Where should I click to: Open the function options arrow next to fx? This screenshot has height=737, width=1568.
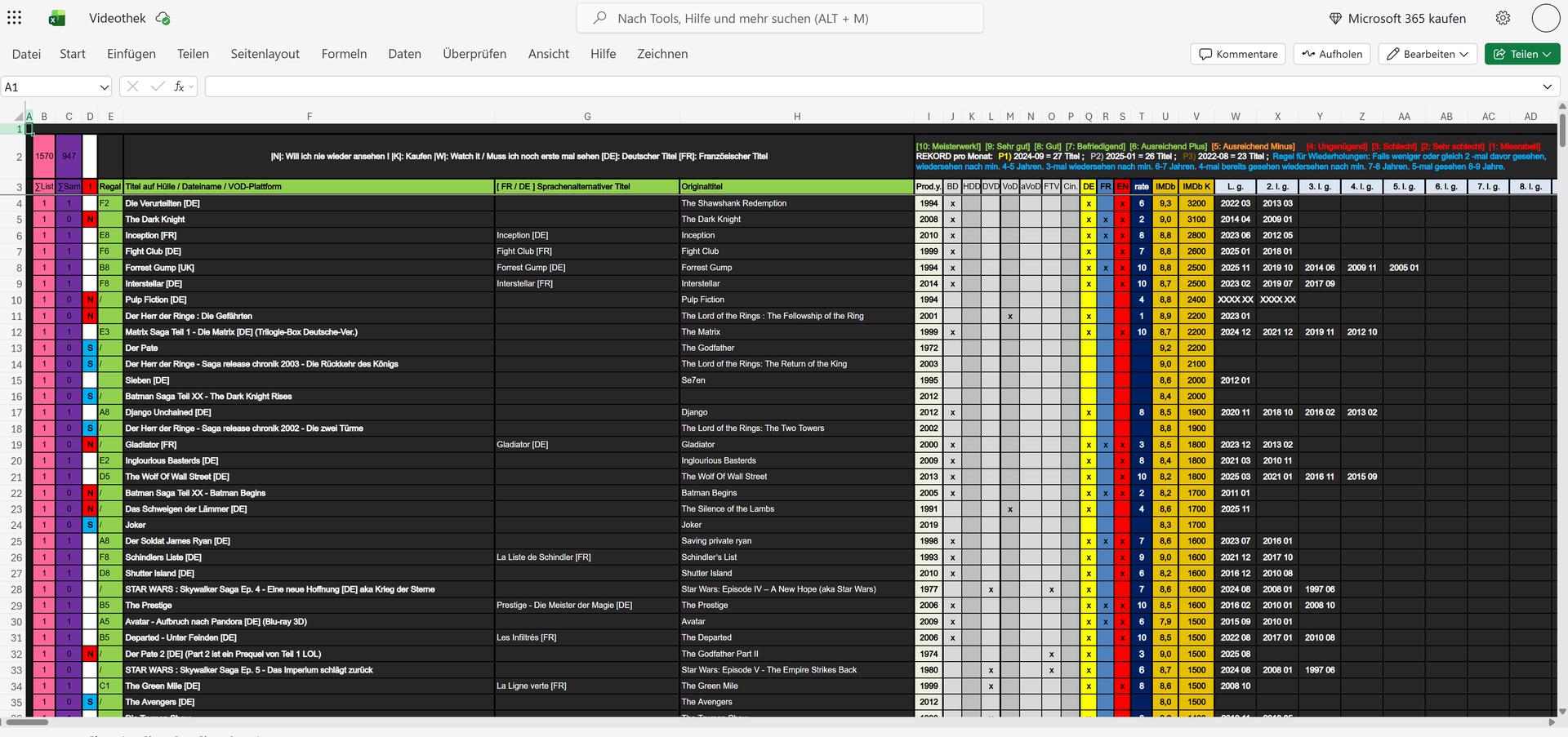pyautogui.click(x=191, y=86)
